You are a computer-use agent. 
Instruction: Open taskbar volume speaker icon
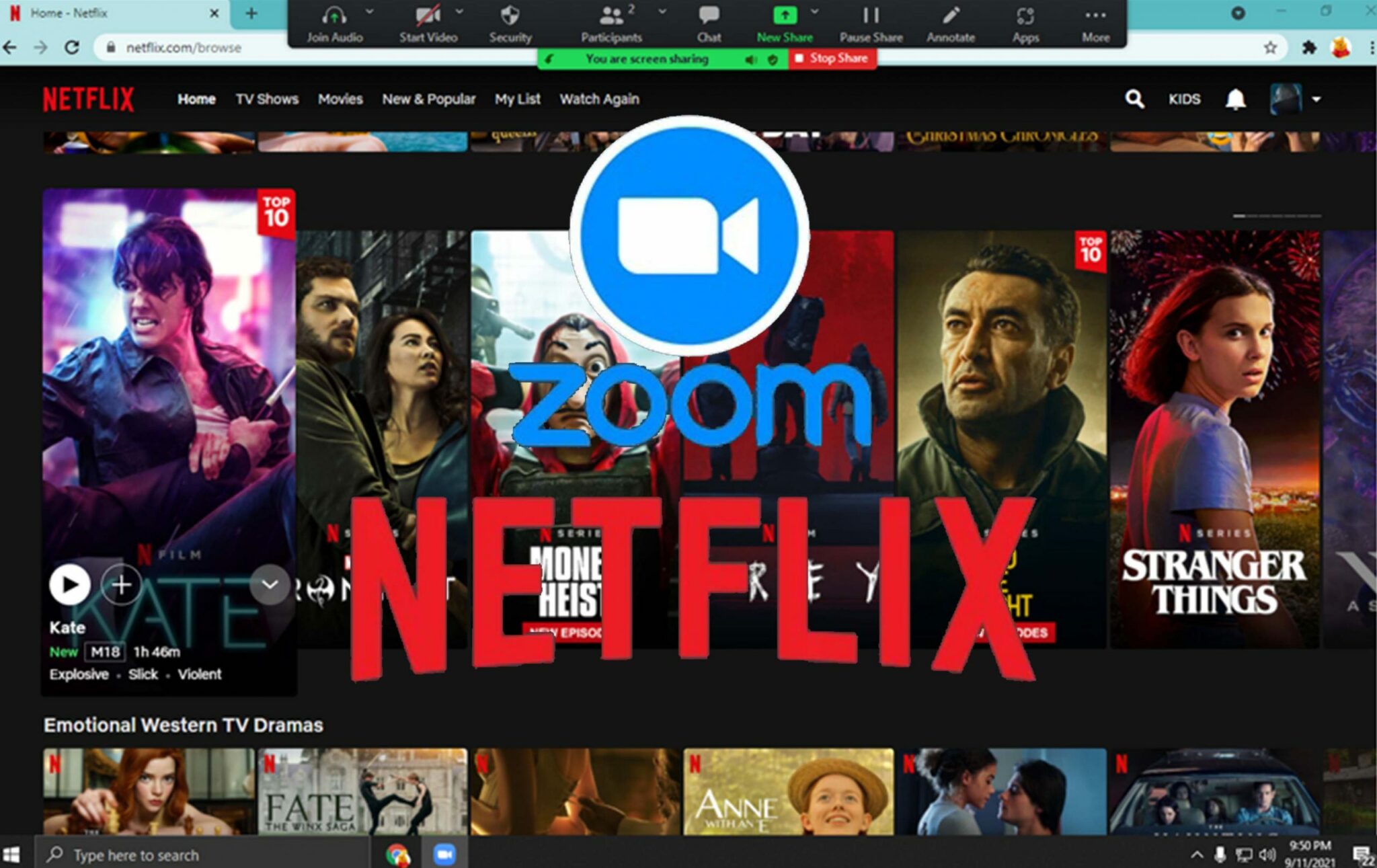[1267, 855]
